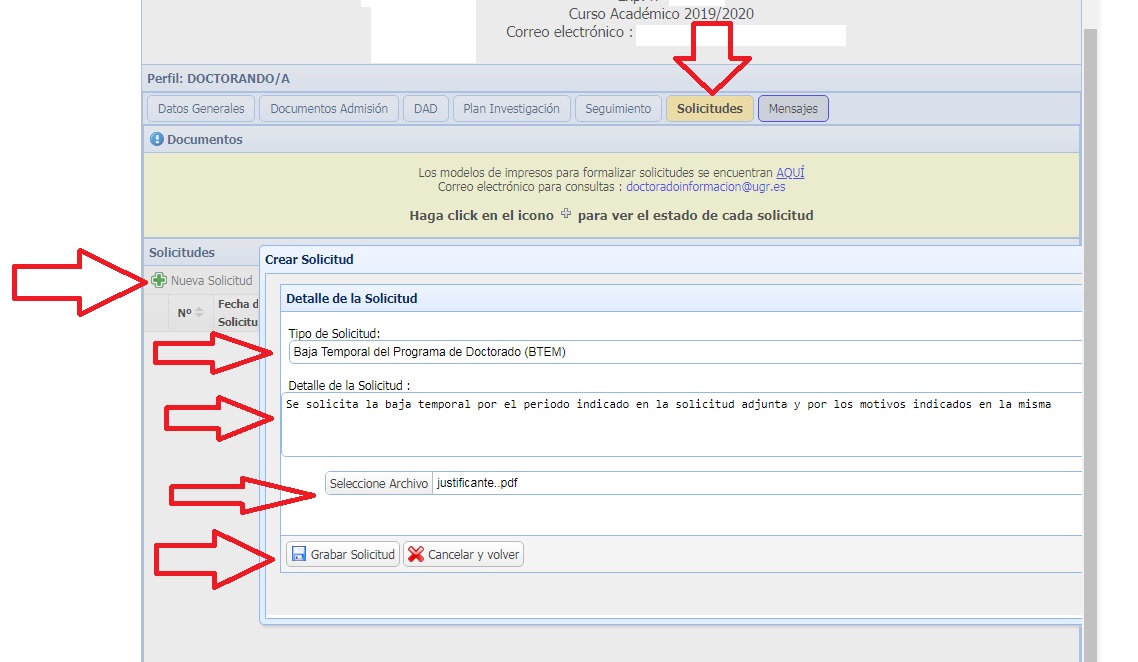
Task: Click the doctoradoinformacion@ugr.es email link
Action: [705, 187]
